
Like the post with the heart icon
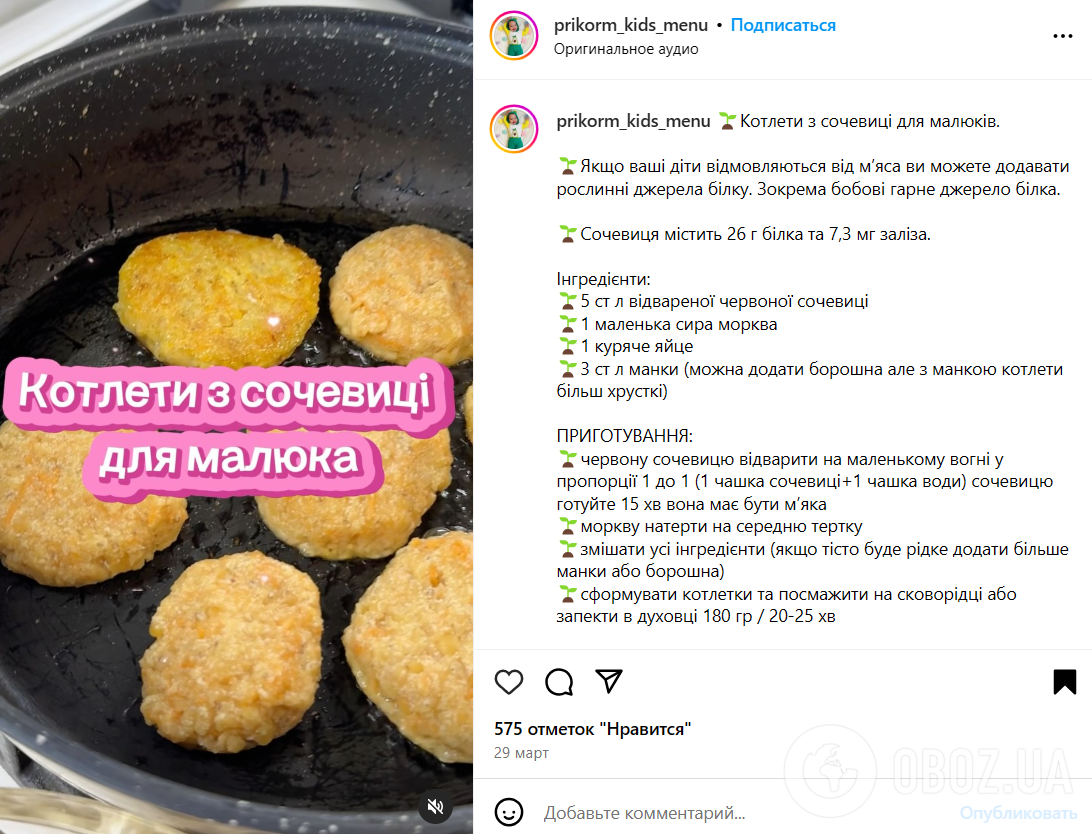508,682
